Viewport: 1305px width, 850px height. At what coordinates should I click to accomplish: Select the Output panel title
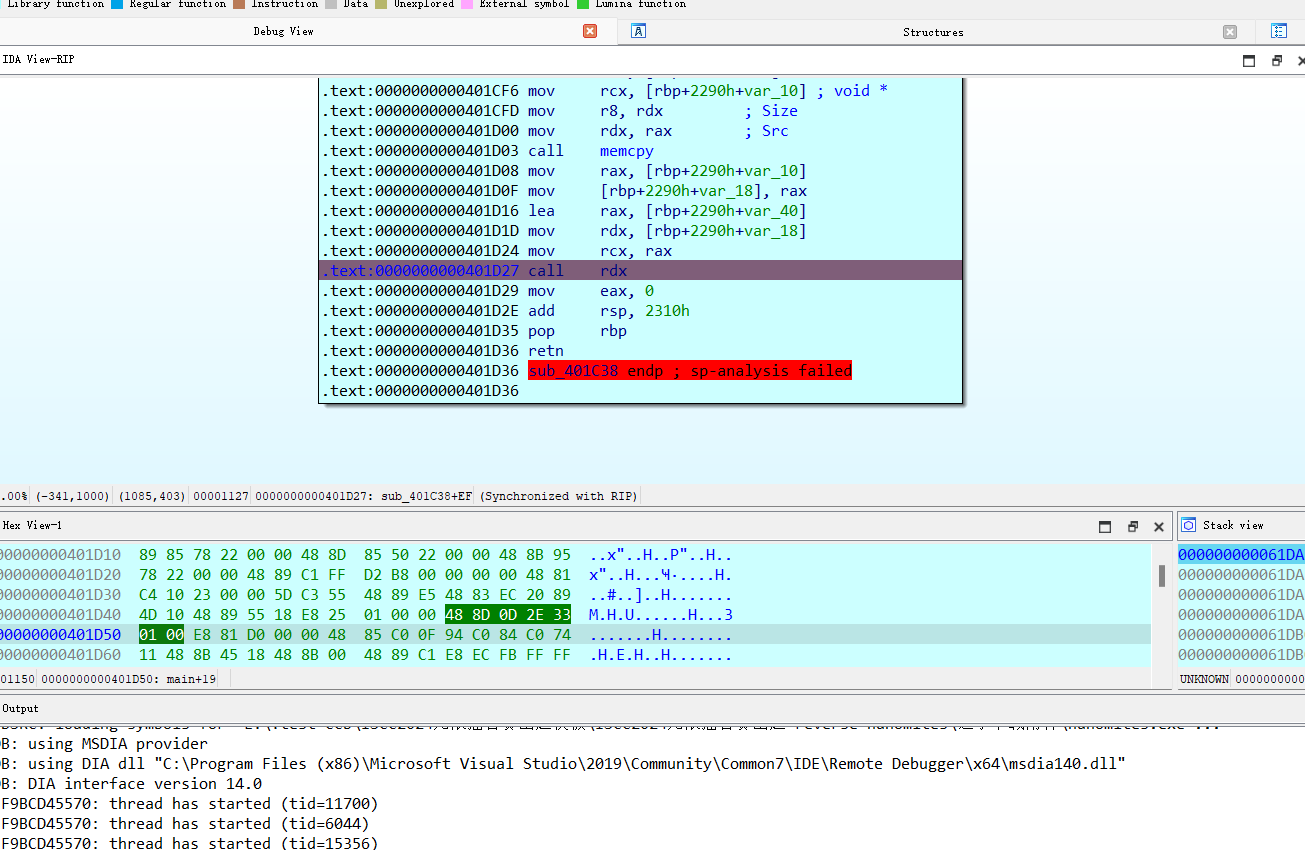pos(20,708)
